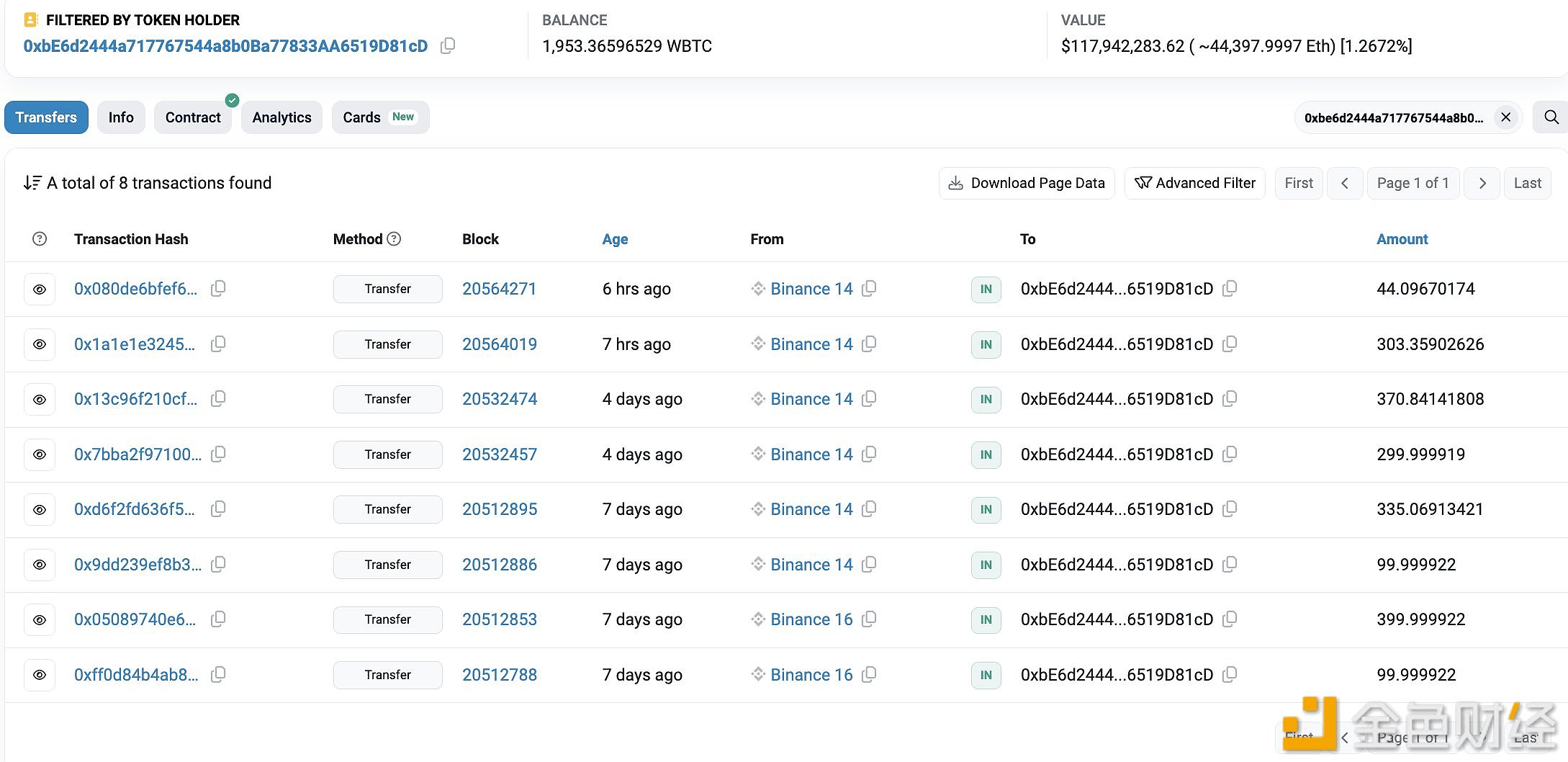Open the Contract tab
Screen dimensions: 1568x762
[193, 117]
